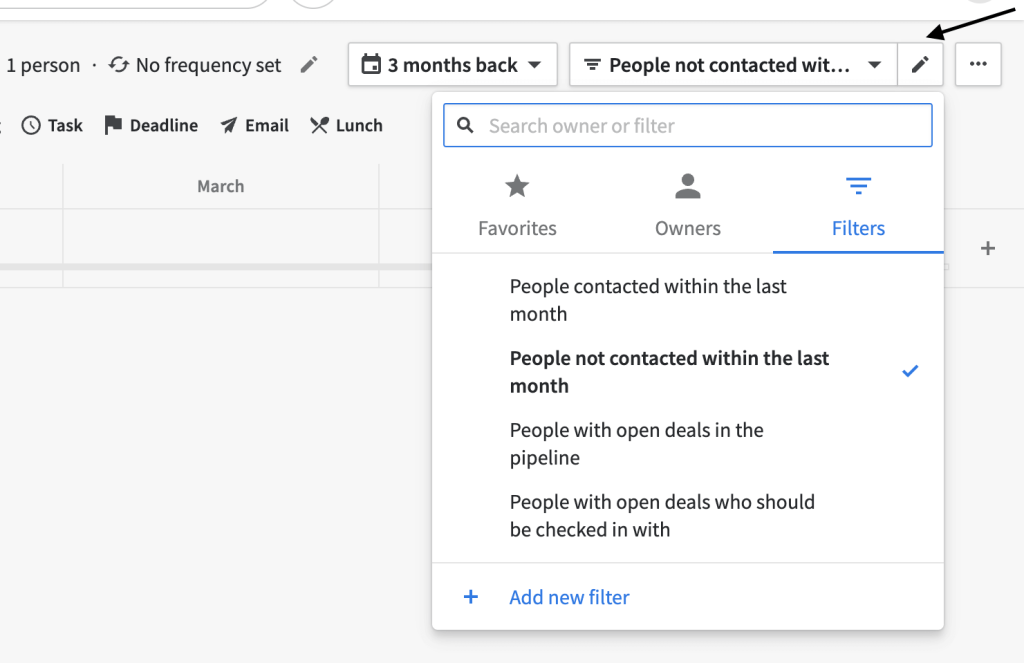Switch to the Owners tab

(687, 205)
